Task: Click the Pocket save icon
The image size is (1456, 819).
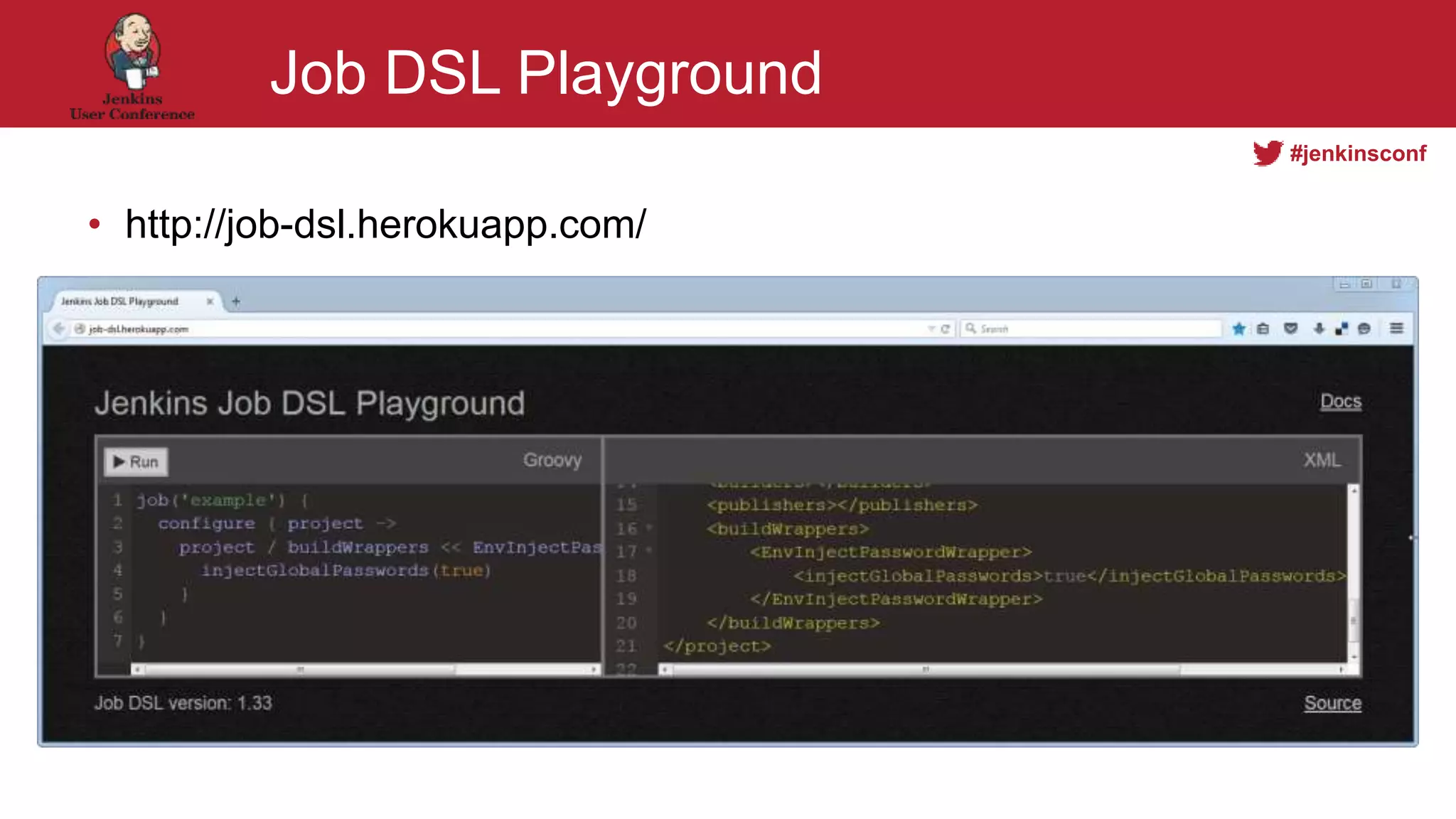Action: point(1290,328)
